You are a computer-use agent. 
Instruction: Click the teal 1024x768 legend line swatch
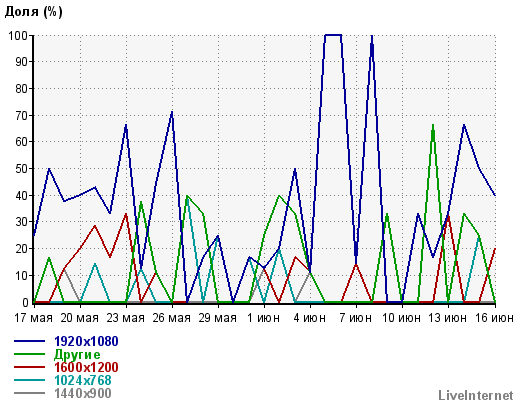(x=29, y=380)
